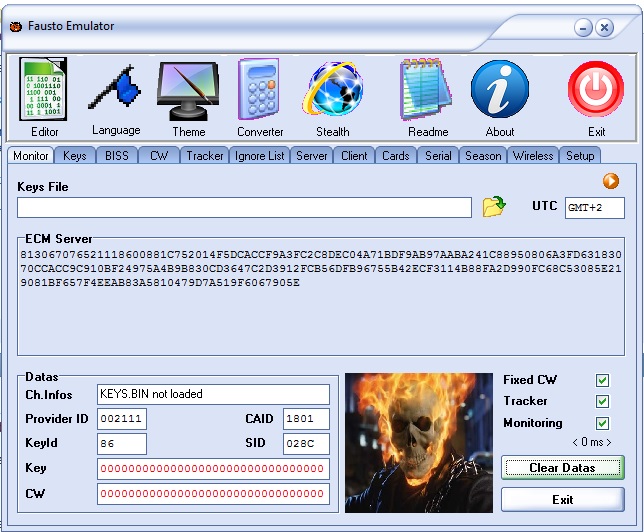Open the Theme monitor icon
The width and height of the screenshot is (644, 532).
tap(188, 91)
